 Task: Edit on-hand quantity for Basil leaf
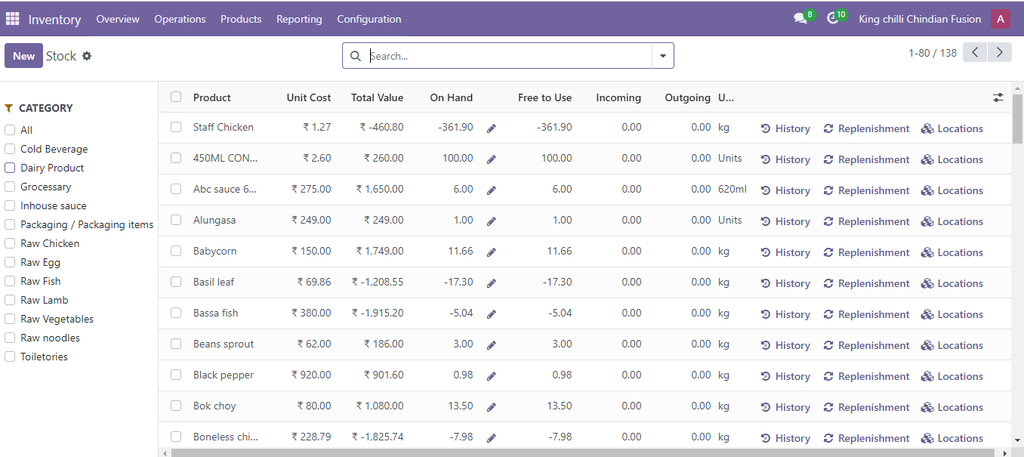point(491,283)
